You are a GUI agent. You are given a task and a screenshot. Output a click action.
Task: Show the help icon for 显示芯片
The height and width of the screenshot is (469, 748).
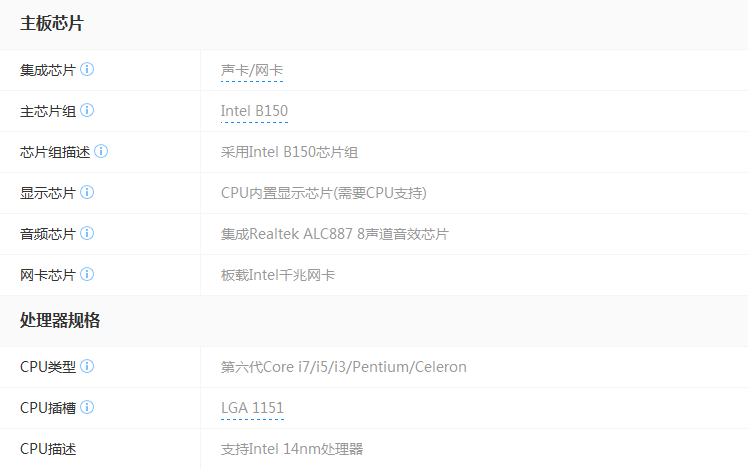87,193
